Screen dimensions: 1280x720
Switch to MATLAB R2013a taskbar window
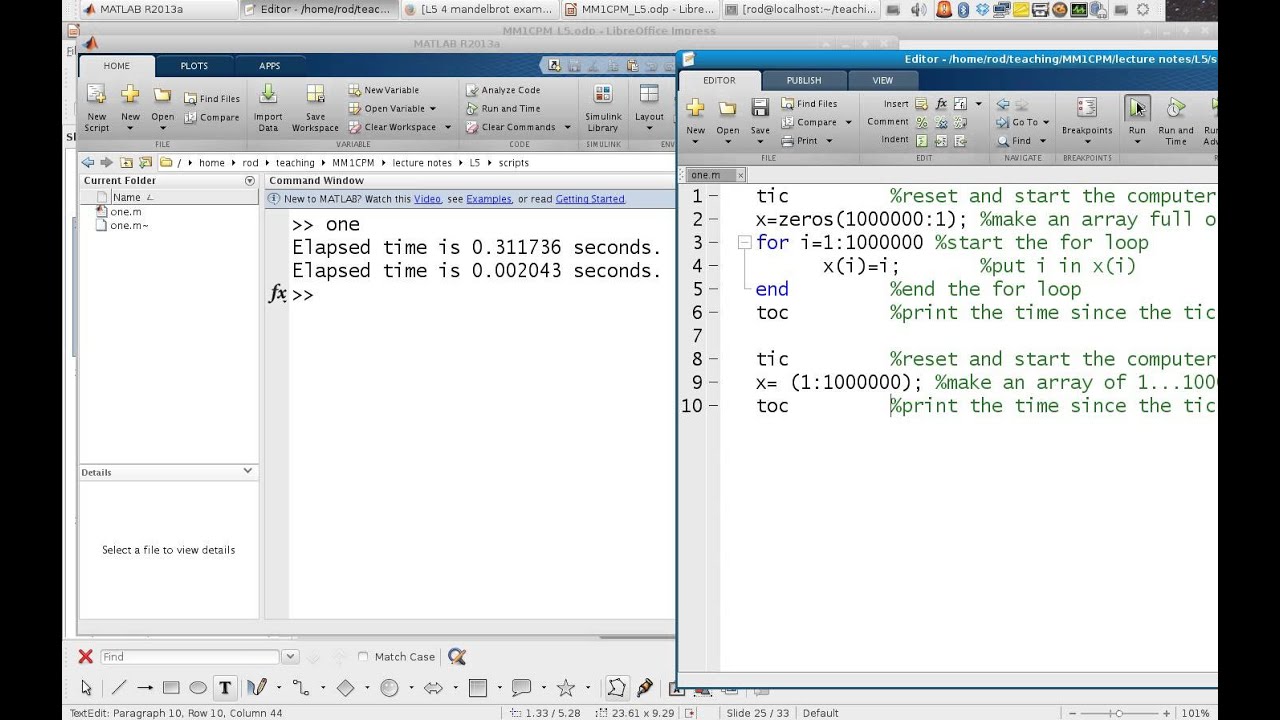(x=158, y=9)
